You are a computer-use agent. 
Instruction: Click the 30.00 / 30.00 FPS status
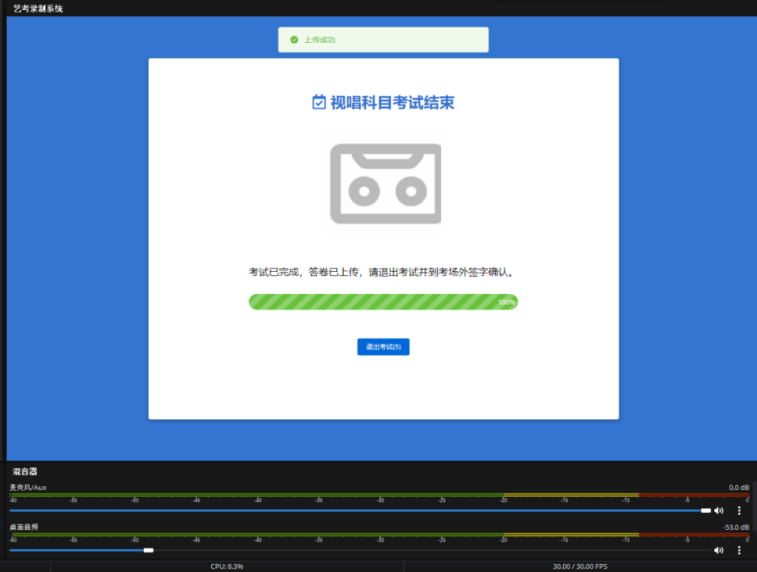[x=580, y=566]
